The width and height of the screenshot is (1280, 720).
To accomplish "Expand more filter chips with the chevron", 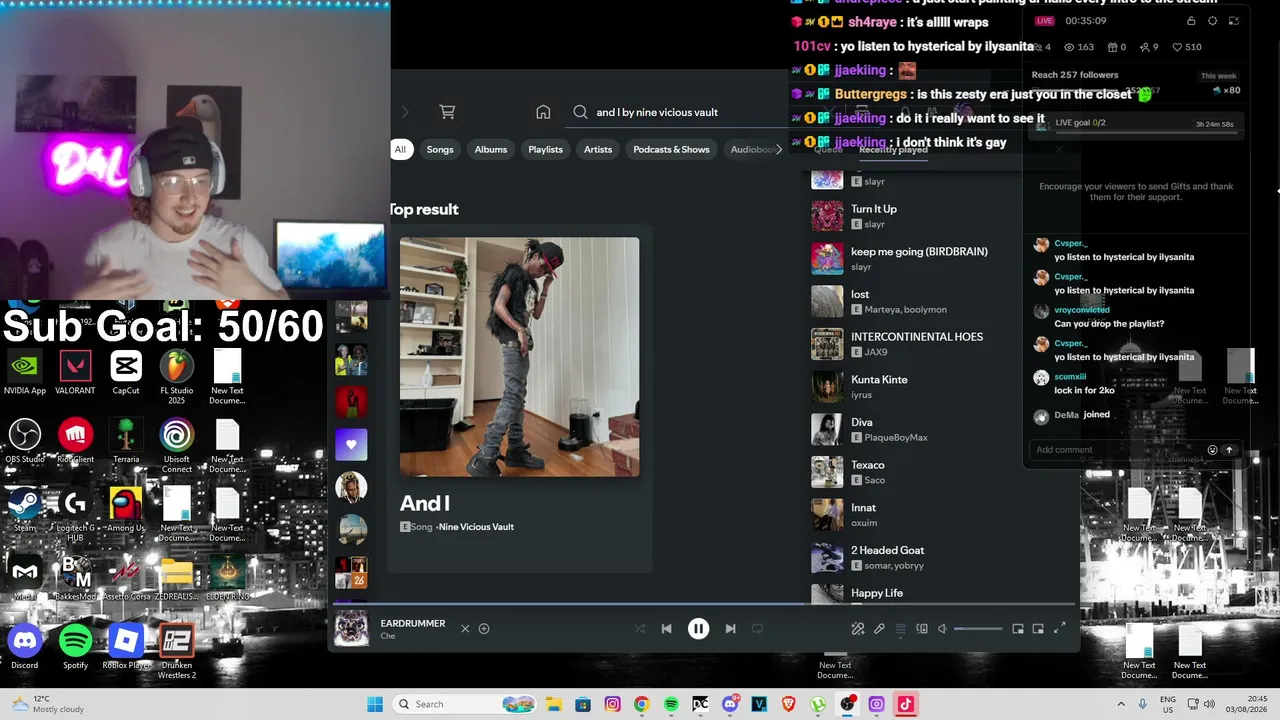I will [779, 150].
